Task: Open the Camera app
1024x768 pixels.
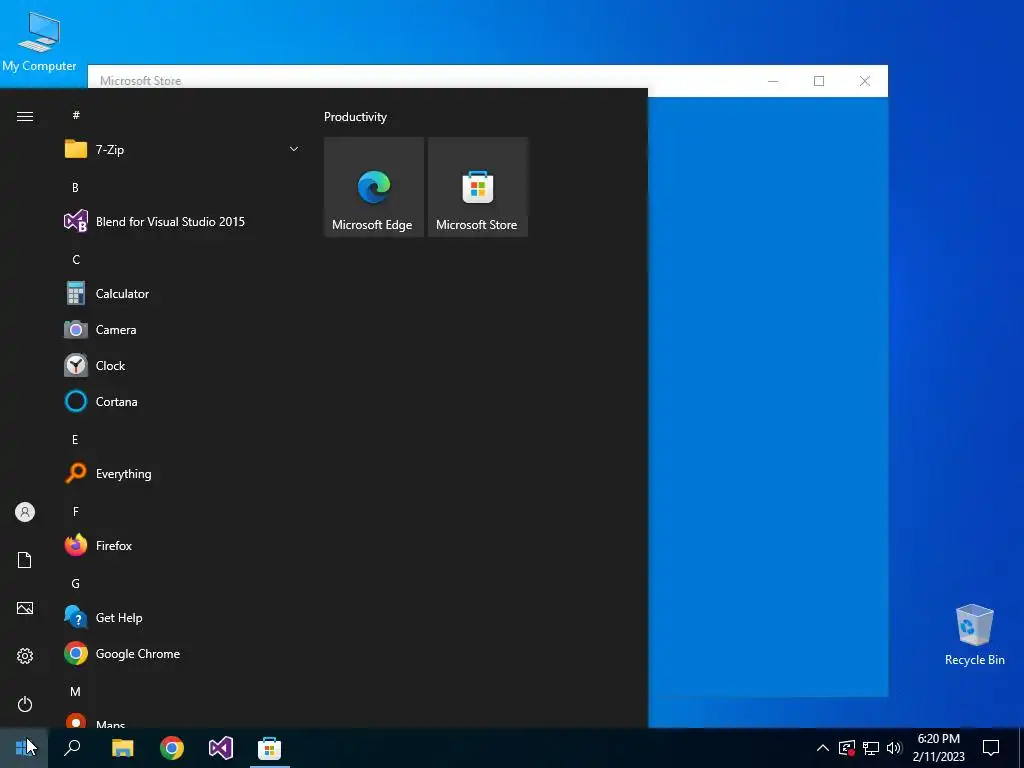Action: coord(182,330)
